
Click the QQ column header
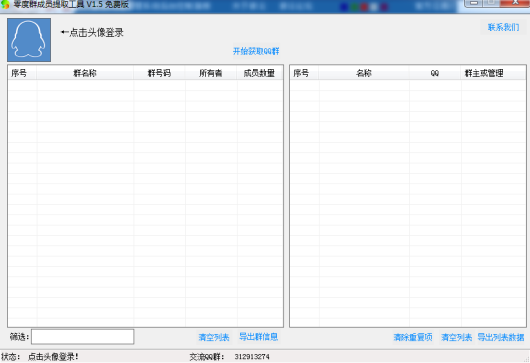coord(435,73)
